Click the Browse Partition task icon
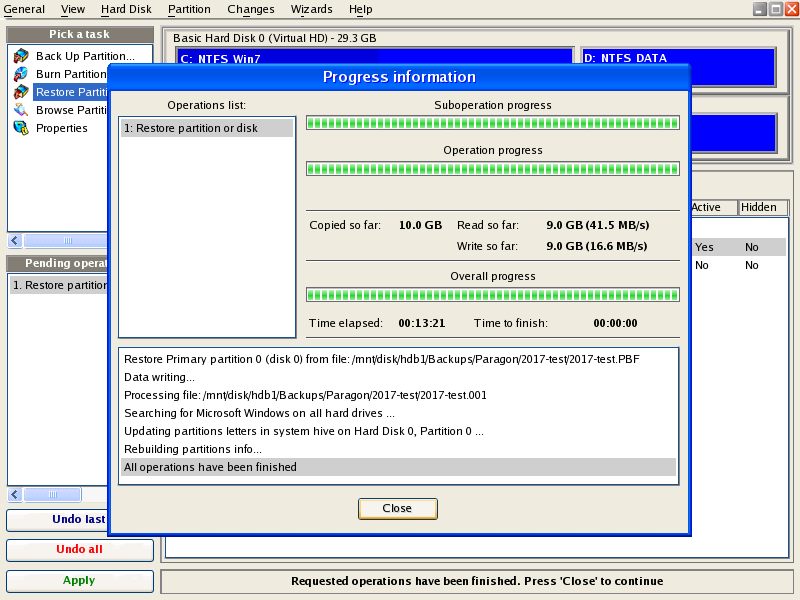The image size is (800, 600). tap(21, 110)
